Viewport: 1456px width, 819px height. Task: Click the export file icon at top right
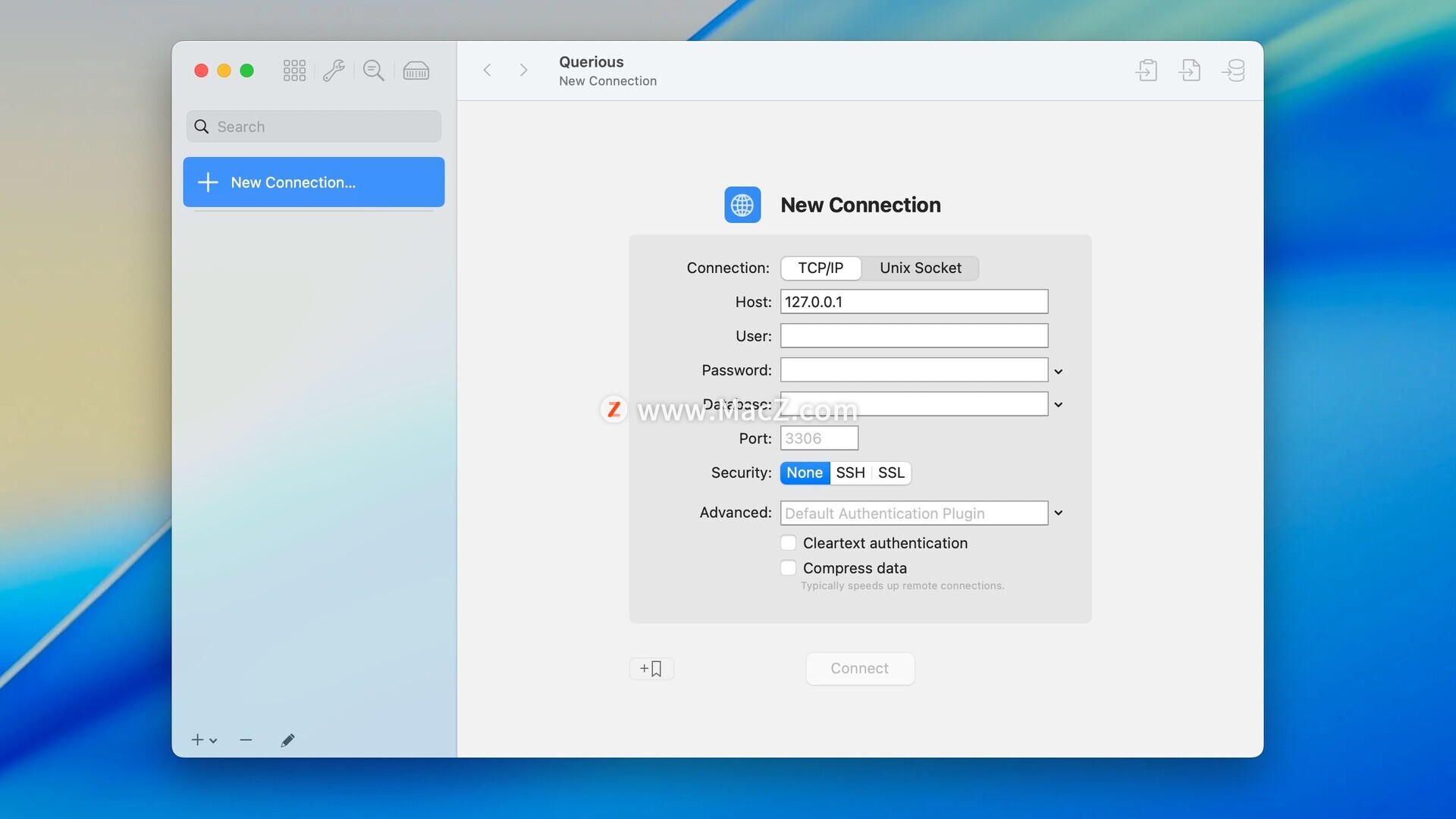point(1190,71)
